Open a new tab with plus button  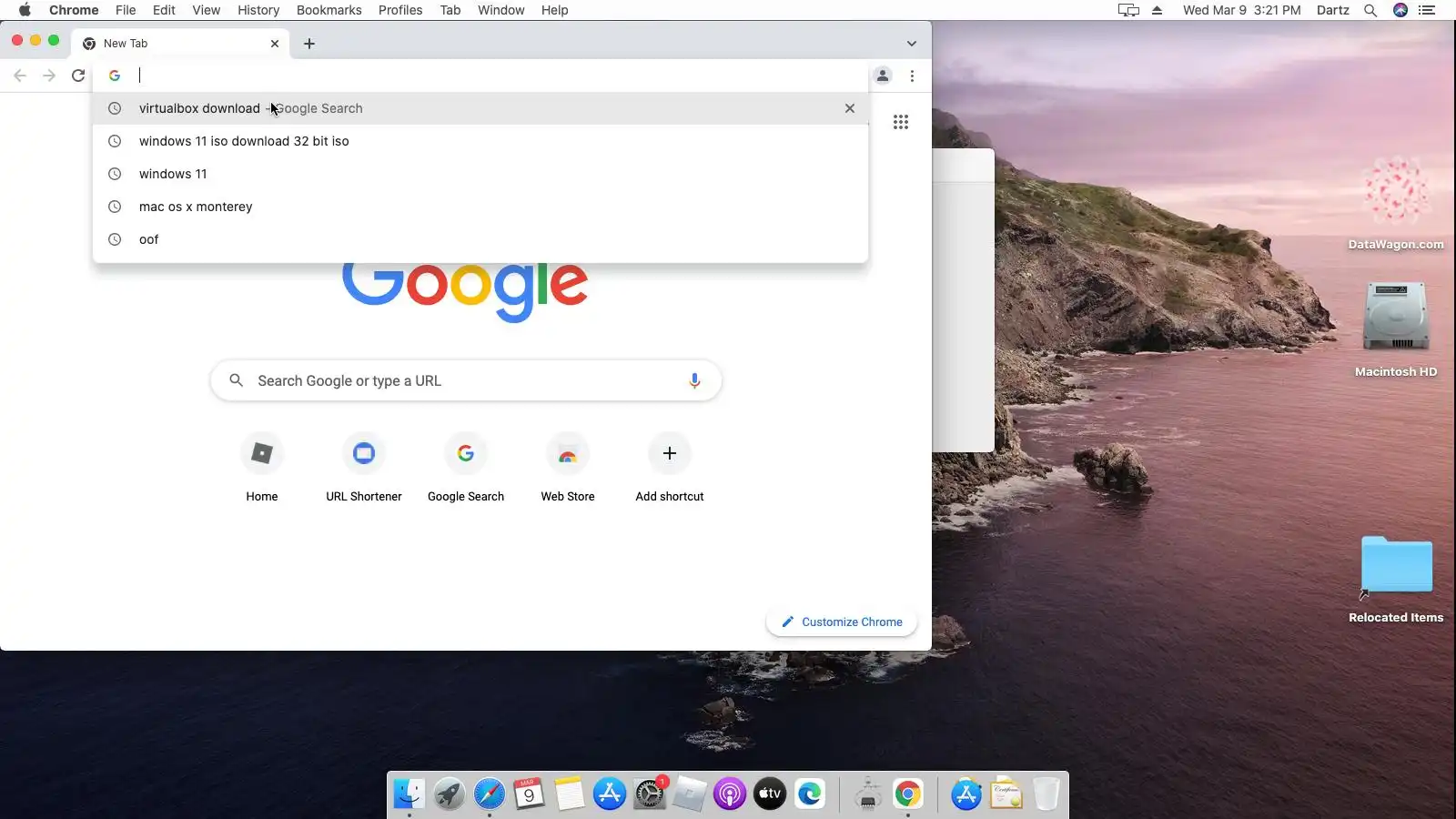click(x=309, y=44)
